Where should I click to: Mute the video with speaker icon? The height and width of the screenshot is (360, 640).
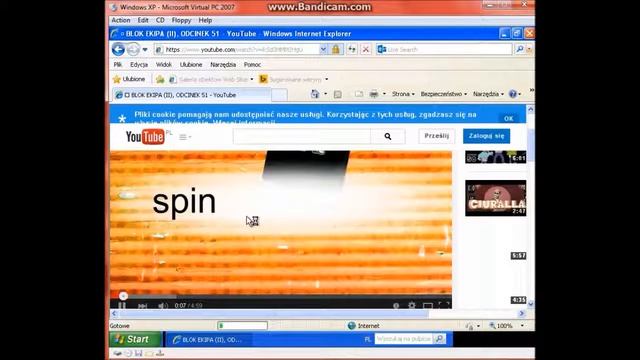(x=162, y=305)
